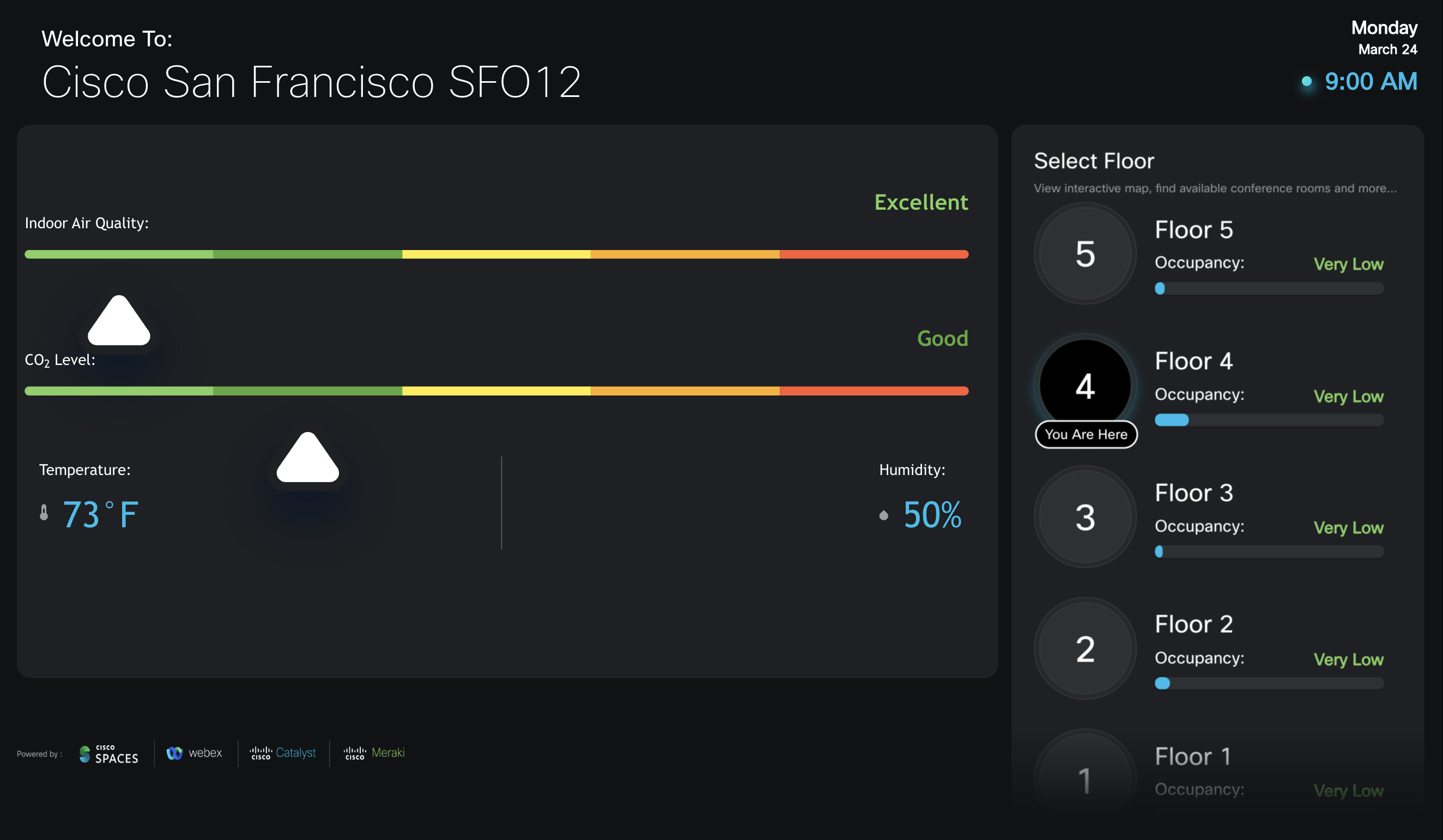Click the humidity droplet icon
Viewport: 1443px width, 840px height.
pyautogui.click(x=883, y=515)
